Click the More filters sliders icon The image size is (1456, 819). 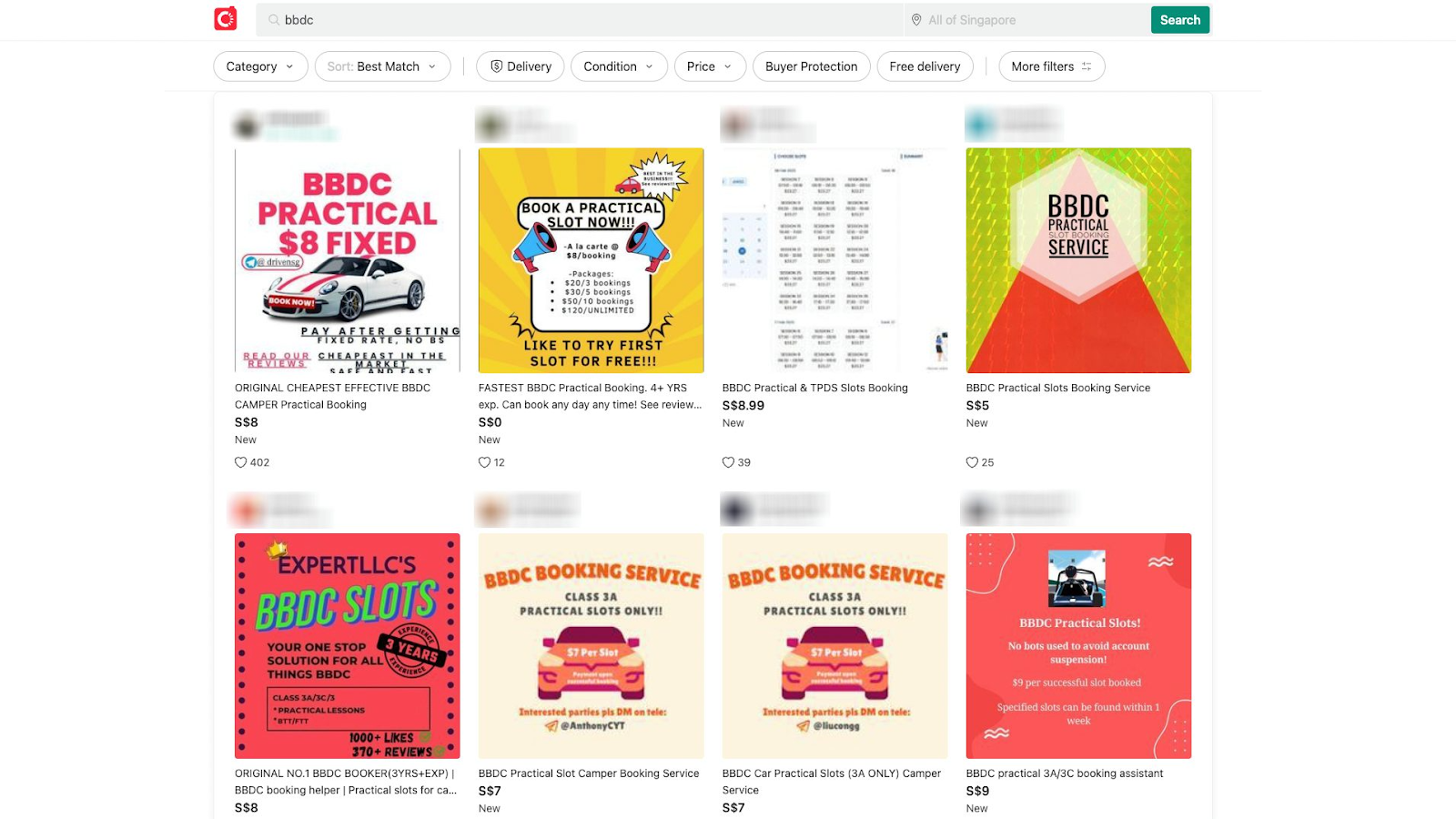point(1087,66)
